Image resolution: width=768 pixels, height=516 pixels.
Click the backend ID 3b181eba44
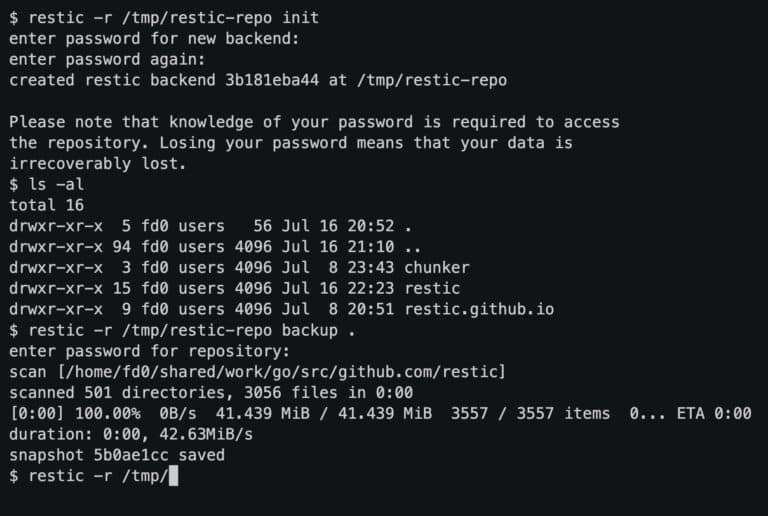[x=272, y=80]
